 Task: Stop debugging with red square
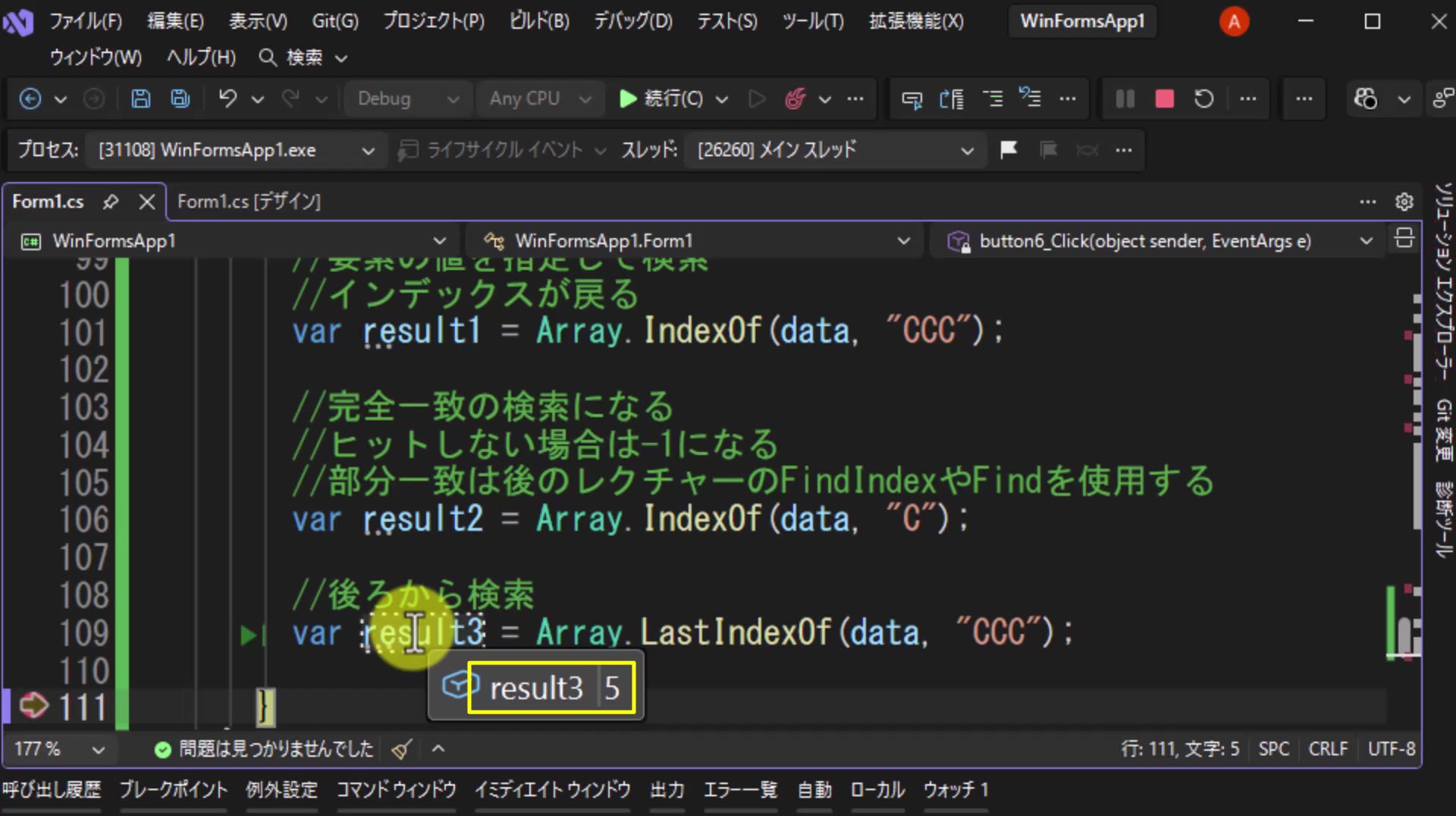tap(1165, 99)
